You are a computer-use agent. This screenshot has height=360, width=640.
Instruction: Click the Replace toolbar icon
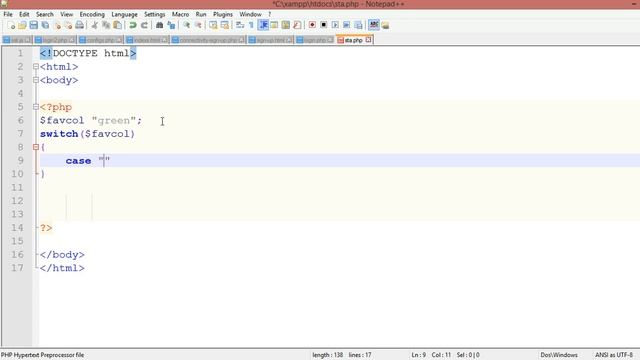tap(171, 25)
